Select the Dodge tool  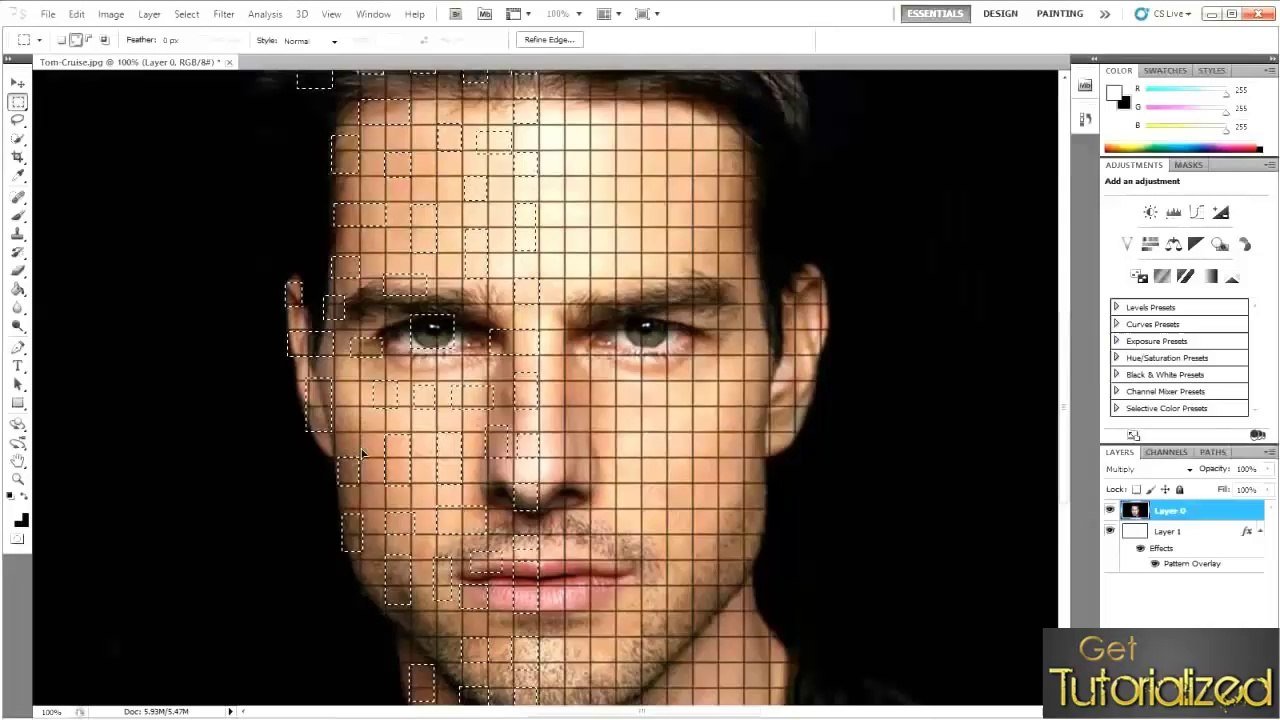(18, 325)
